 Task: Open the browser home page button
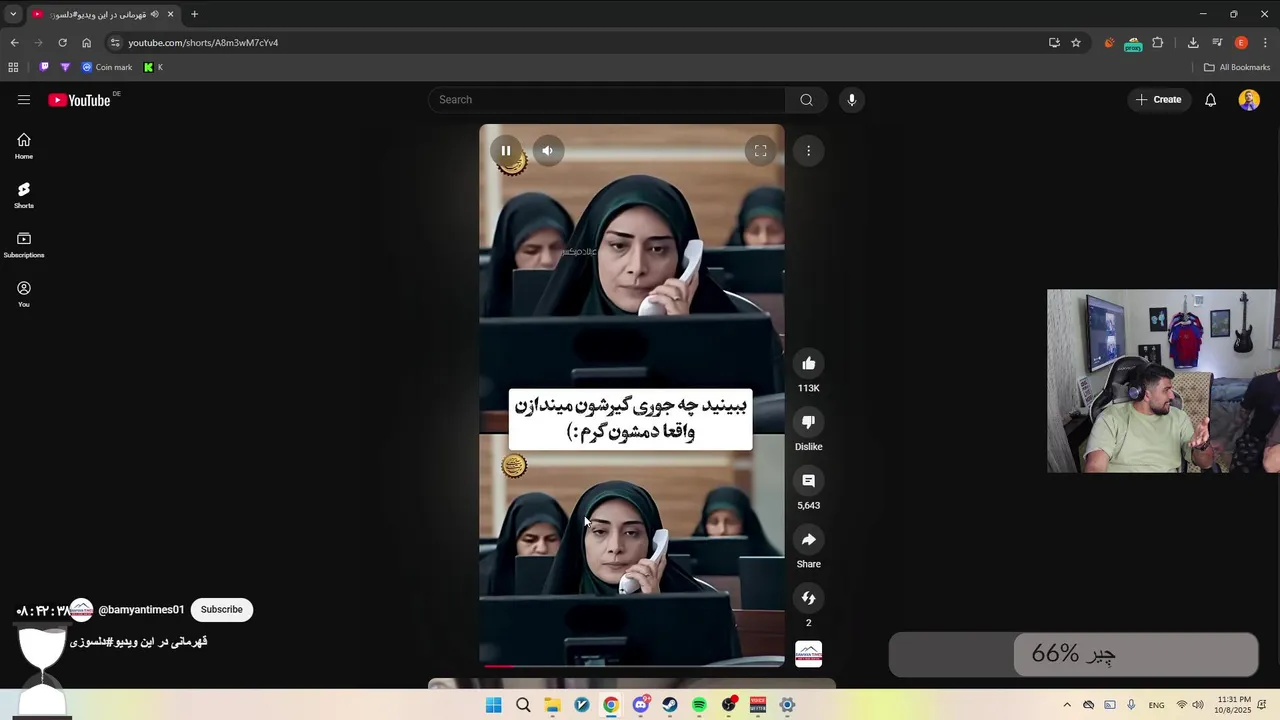click(x=86, y=43)
